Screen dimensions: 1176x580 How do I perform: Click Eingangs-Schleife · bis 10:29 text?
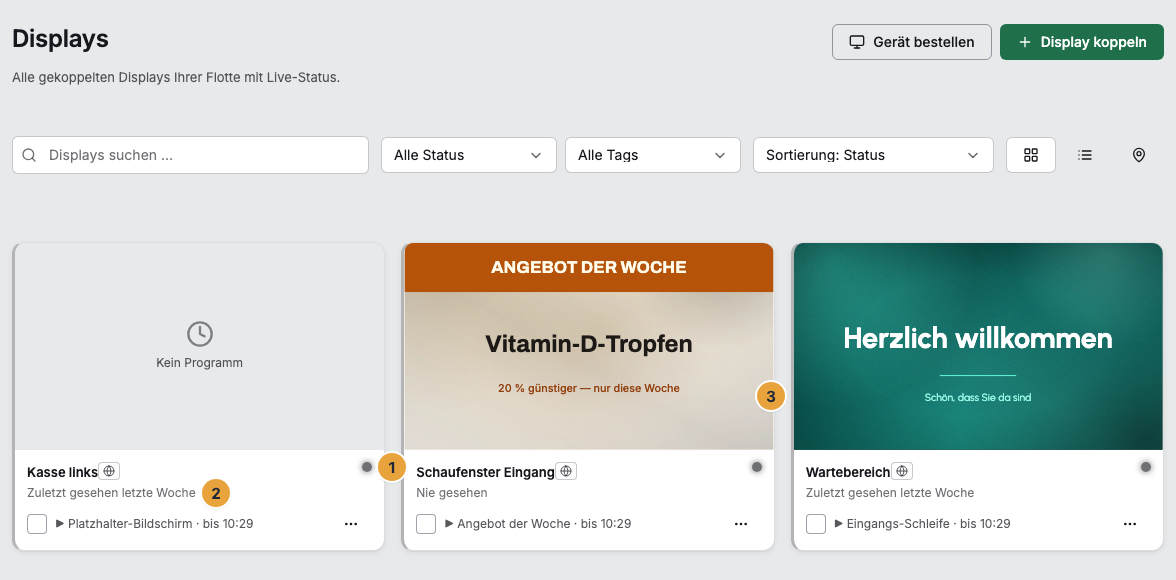tap(928, 524)
